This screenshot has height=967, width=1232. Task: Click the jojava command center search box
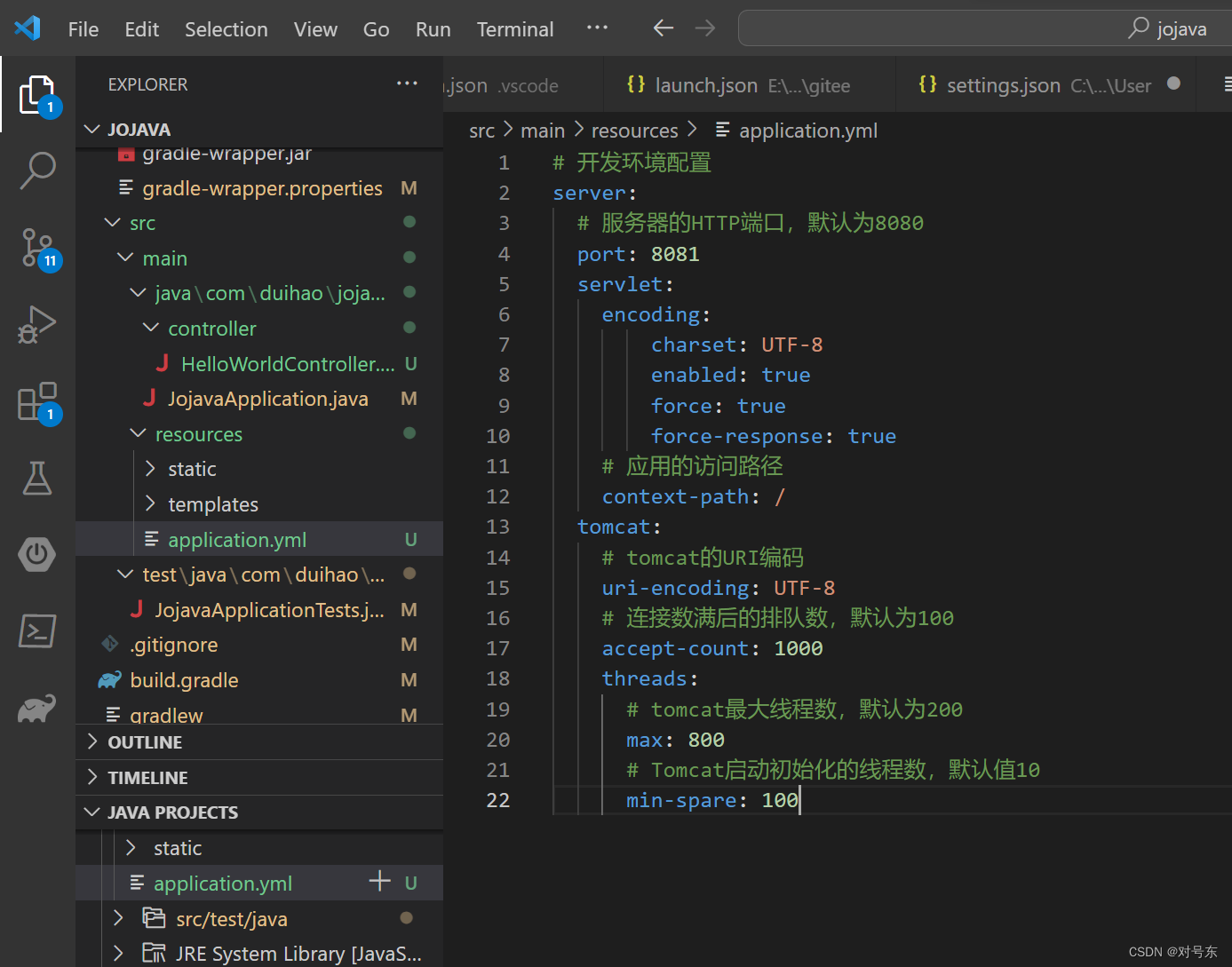pos(984,28)
